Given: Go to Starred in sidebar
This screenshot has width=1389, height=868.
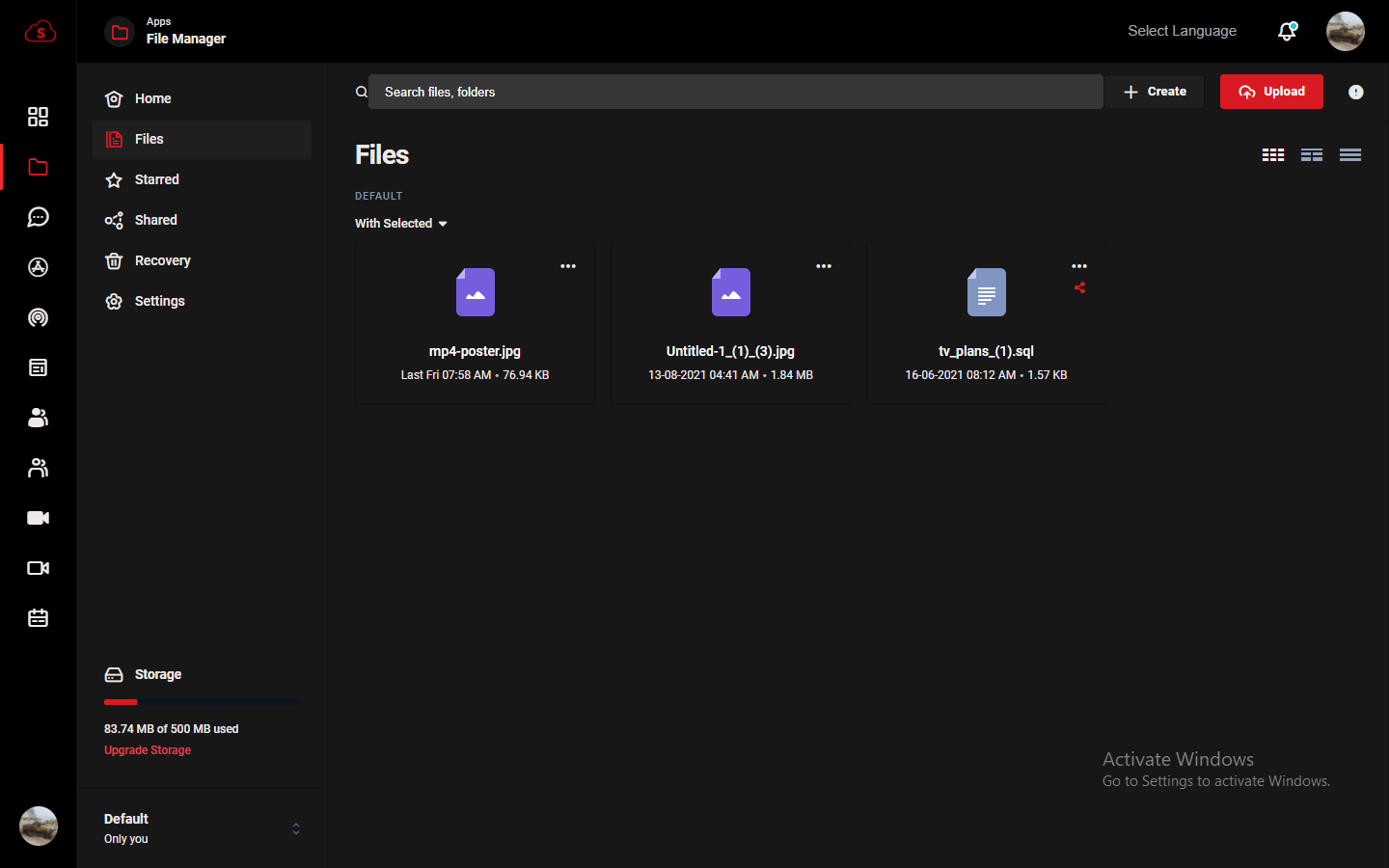Looking at the screenshot, I should coord(156,179).
